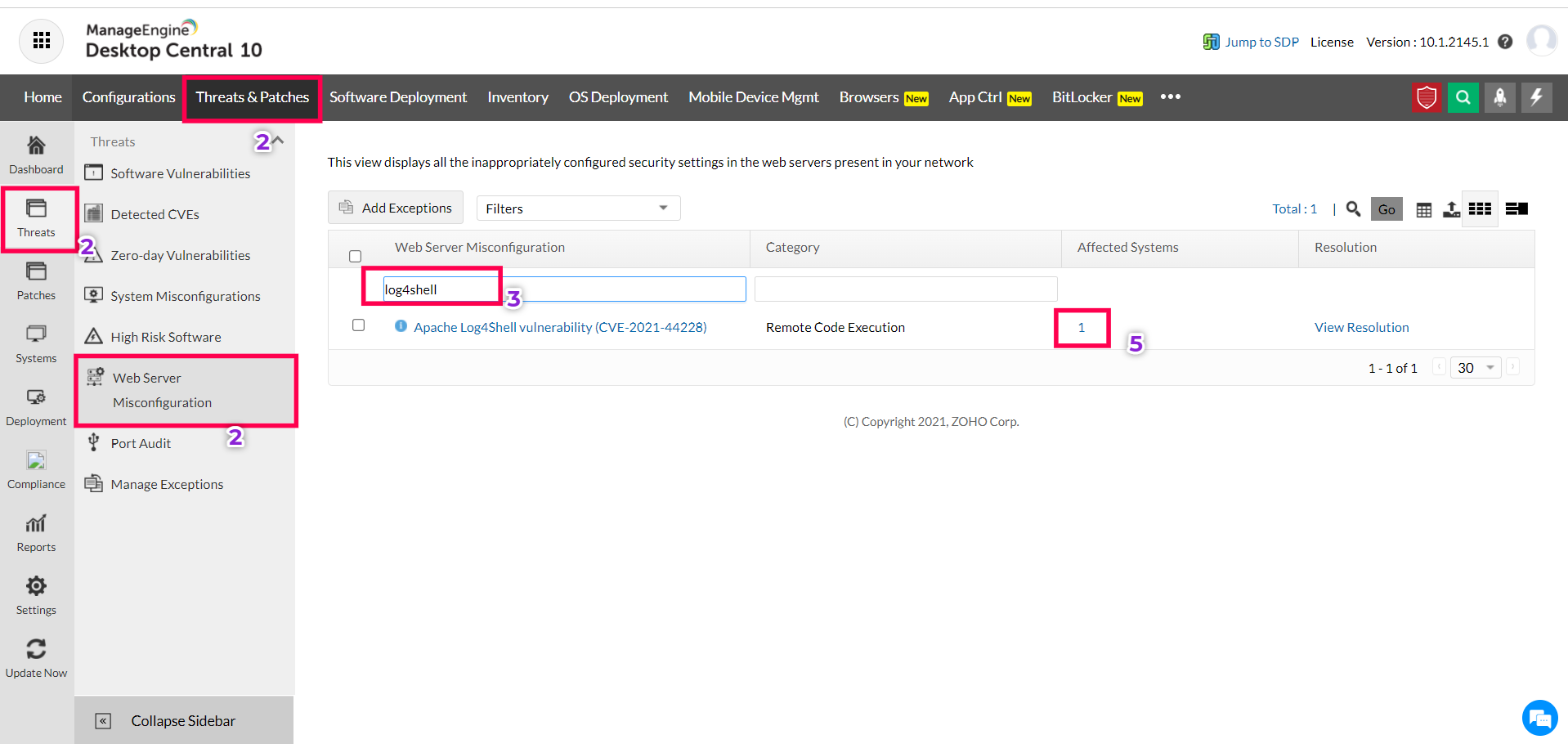Open Compliance in the left sidebar
Image resolution: width=1568 pixels, height=744 pixels.
(36, 470)
